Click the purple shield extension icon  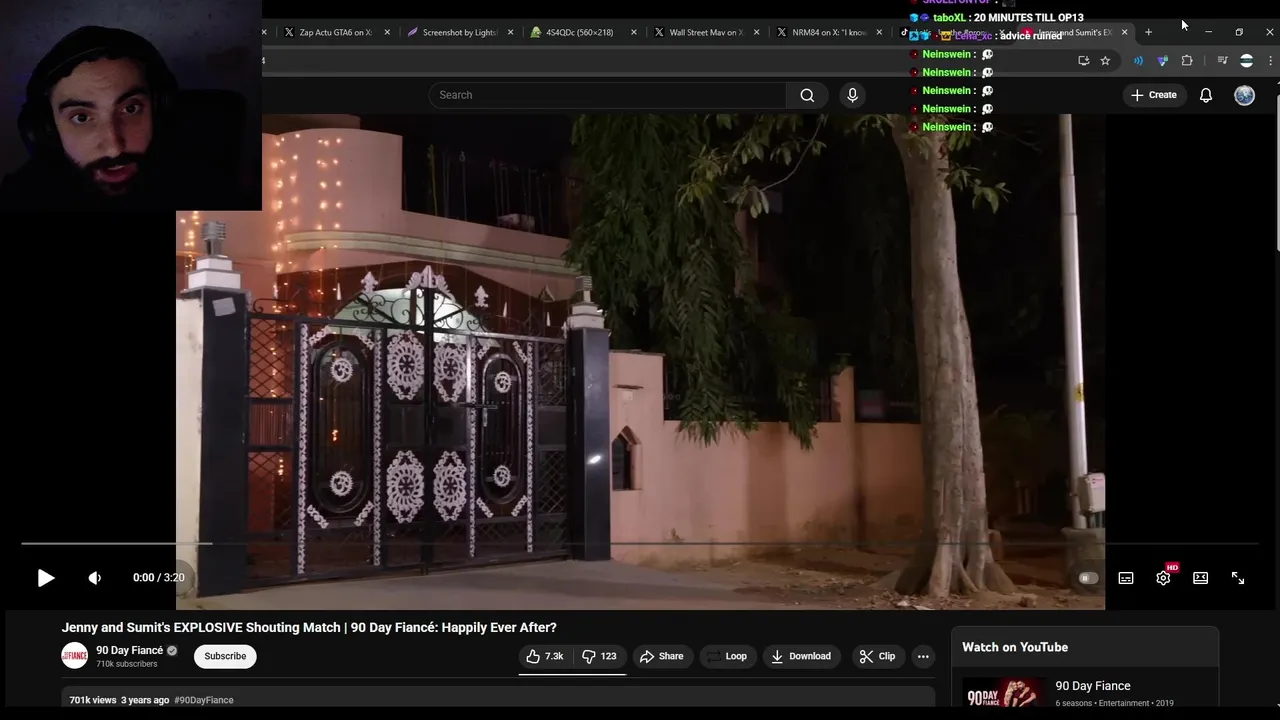[x=1162, y=61]
